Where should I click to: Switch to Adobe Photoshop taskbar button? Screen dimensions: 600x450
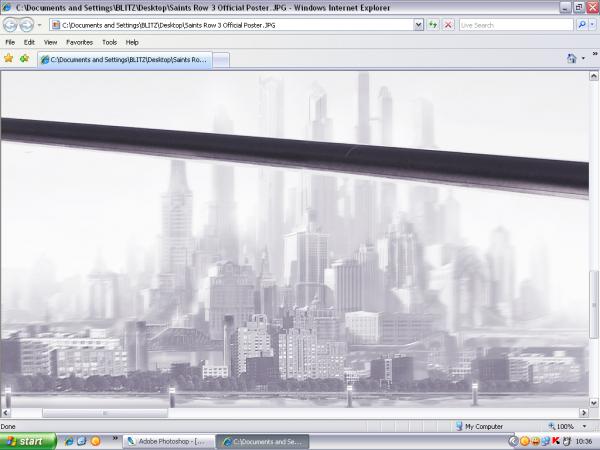tap(167, 440)
